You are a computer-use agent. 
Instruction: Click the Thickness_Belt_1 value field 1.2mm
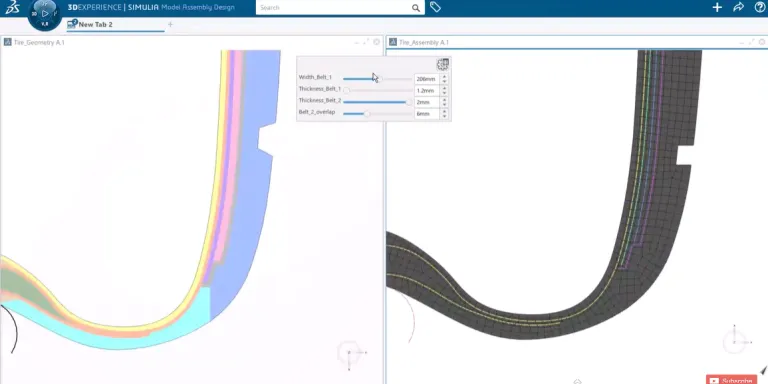coord(427,91)
